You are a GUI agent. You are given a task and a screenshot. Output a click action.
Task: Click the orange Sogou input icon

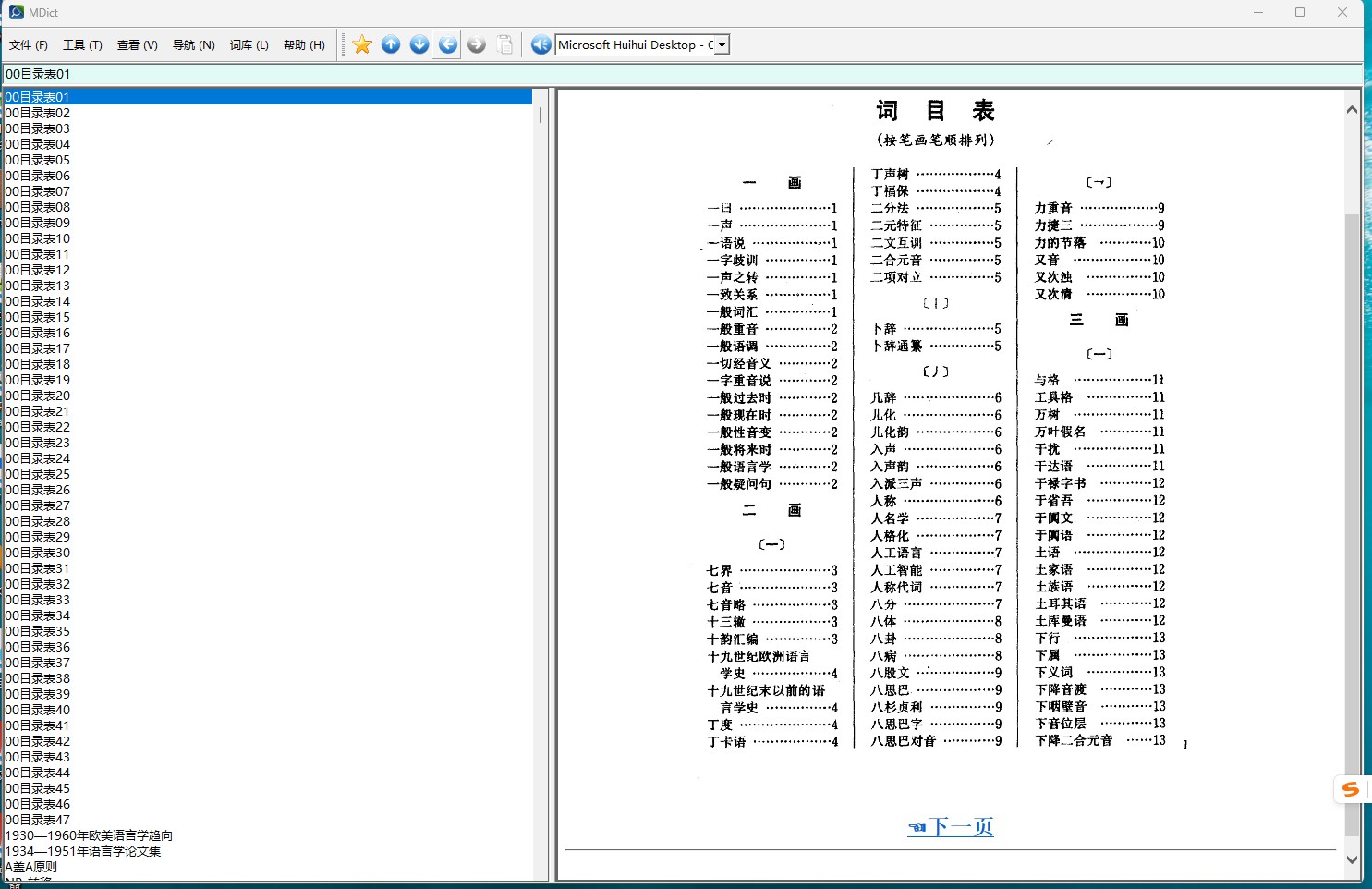[x=1351, y=789]
